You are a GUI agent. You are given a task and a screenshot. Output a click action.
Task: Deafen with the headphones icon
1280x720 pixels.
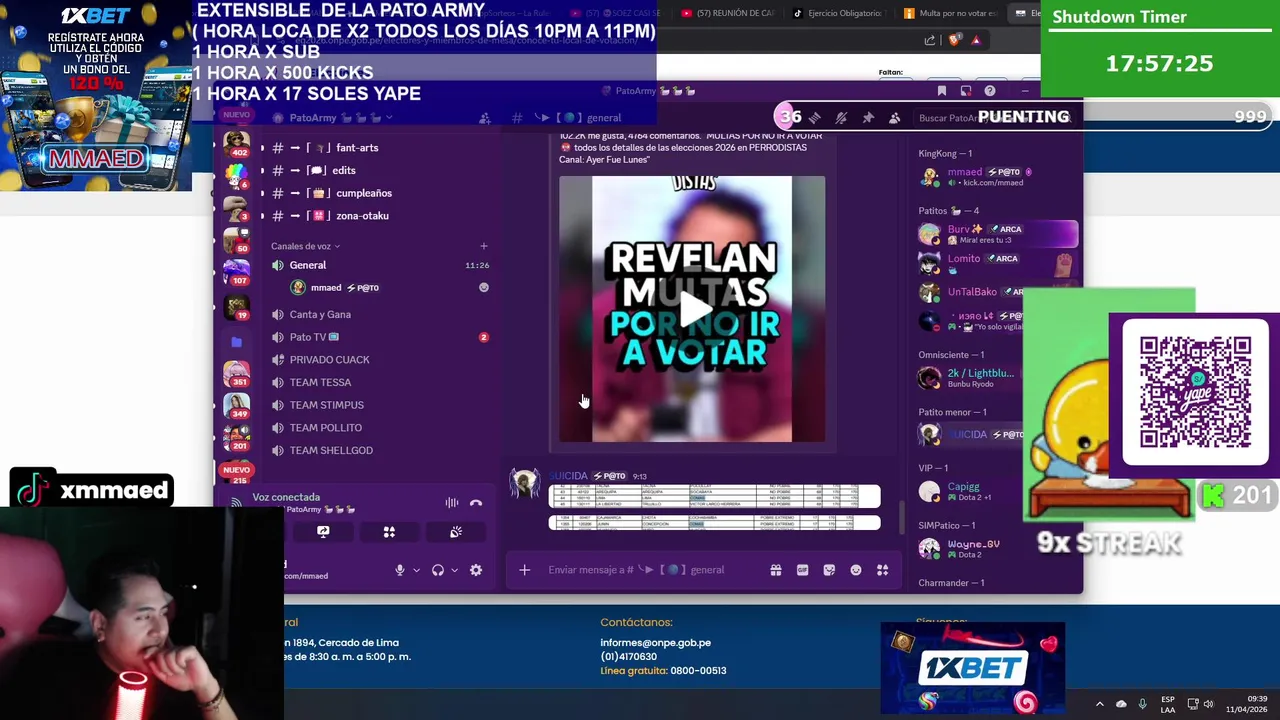point(437,570)
